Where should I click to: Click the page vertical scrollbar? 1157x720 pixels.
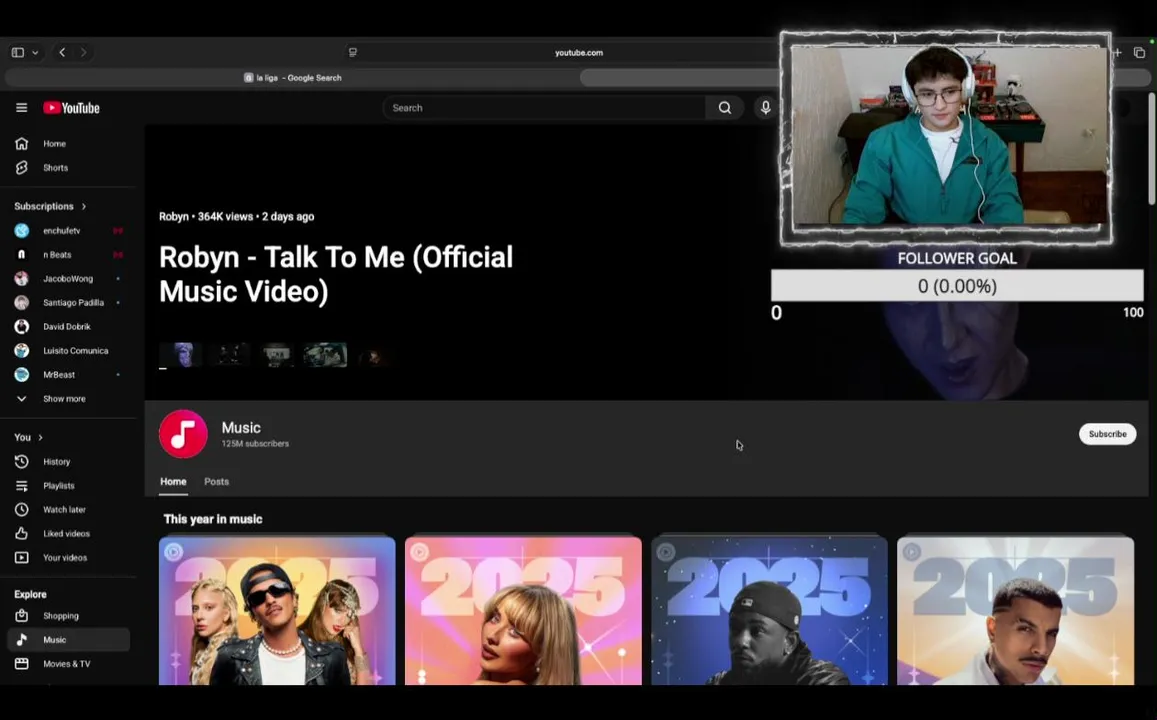pyautogui.click(x=1152, y=148)
